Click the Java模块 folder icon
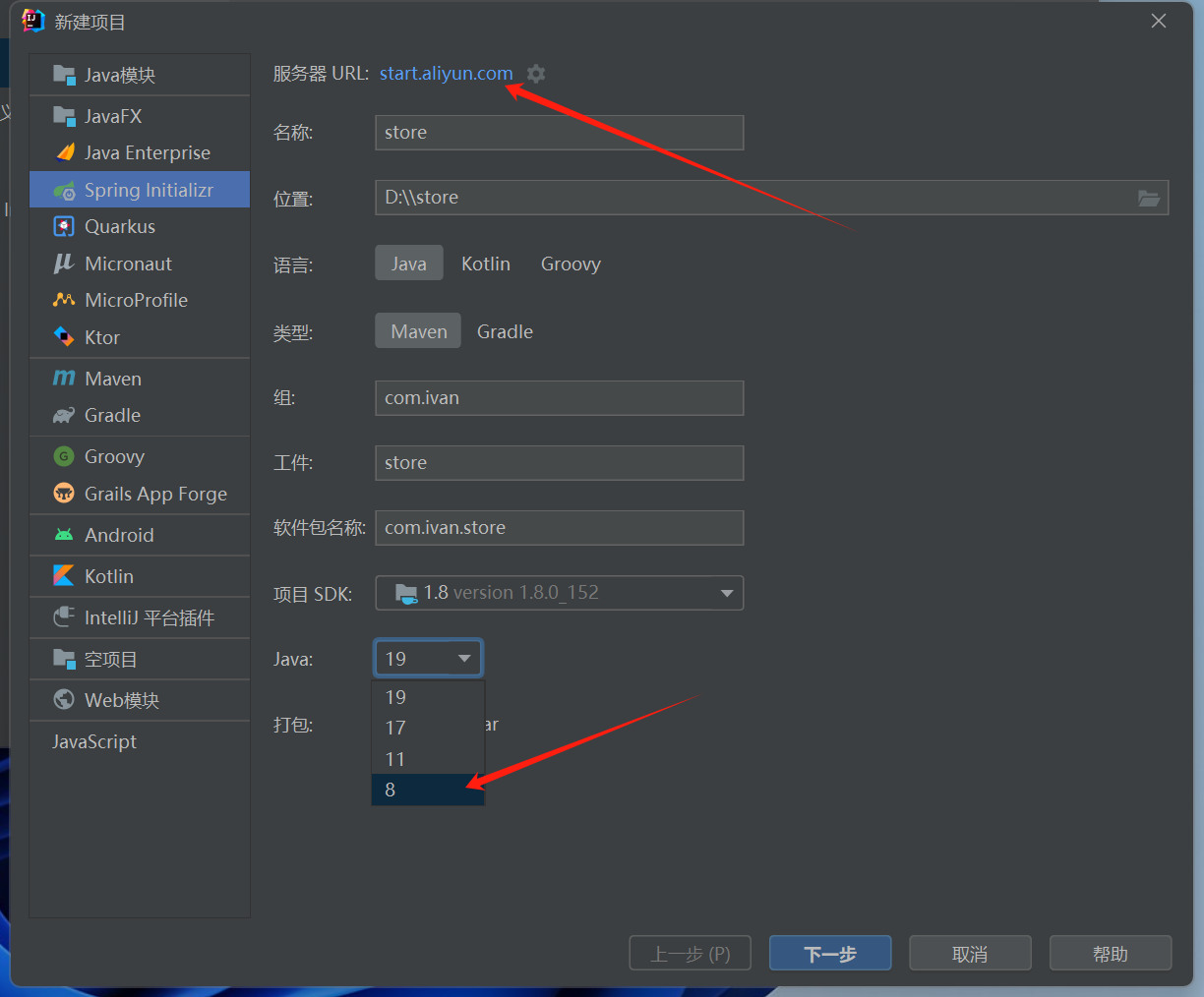Viewport: 1204px width, 997px height. pos(64,75)
